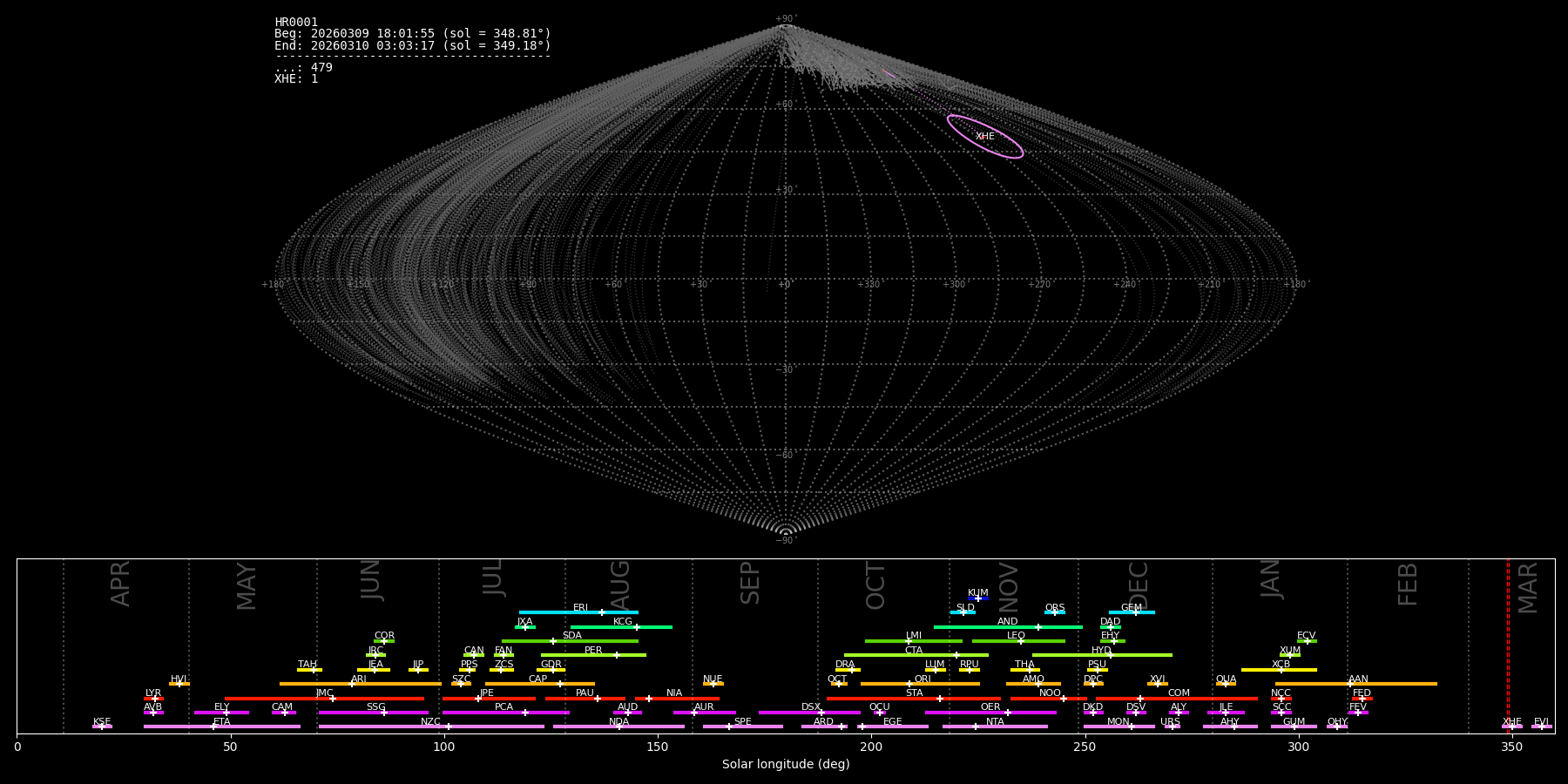Viewport: 1568px width, 784px height.
Task: Click the SSG shower label
Action: coord(375,707)
